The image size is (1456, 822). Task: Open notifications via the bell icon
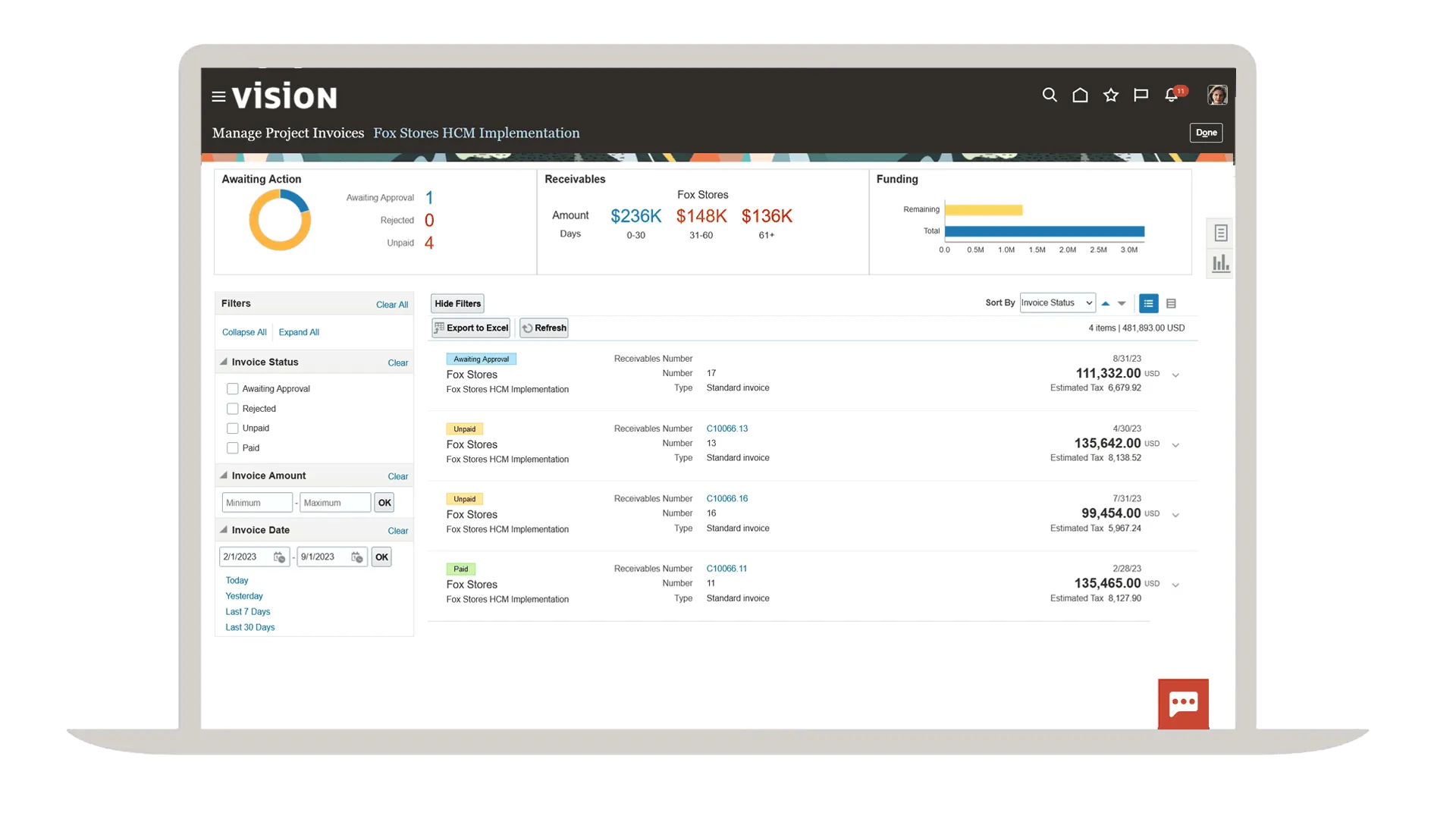click(x=1170, y=95)
